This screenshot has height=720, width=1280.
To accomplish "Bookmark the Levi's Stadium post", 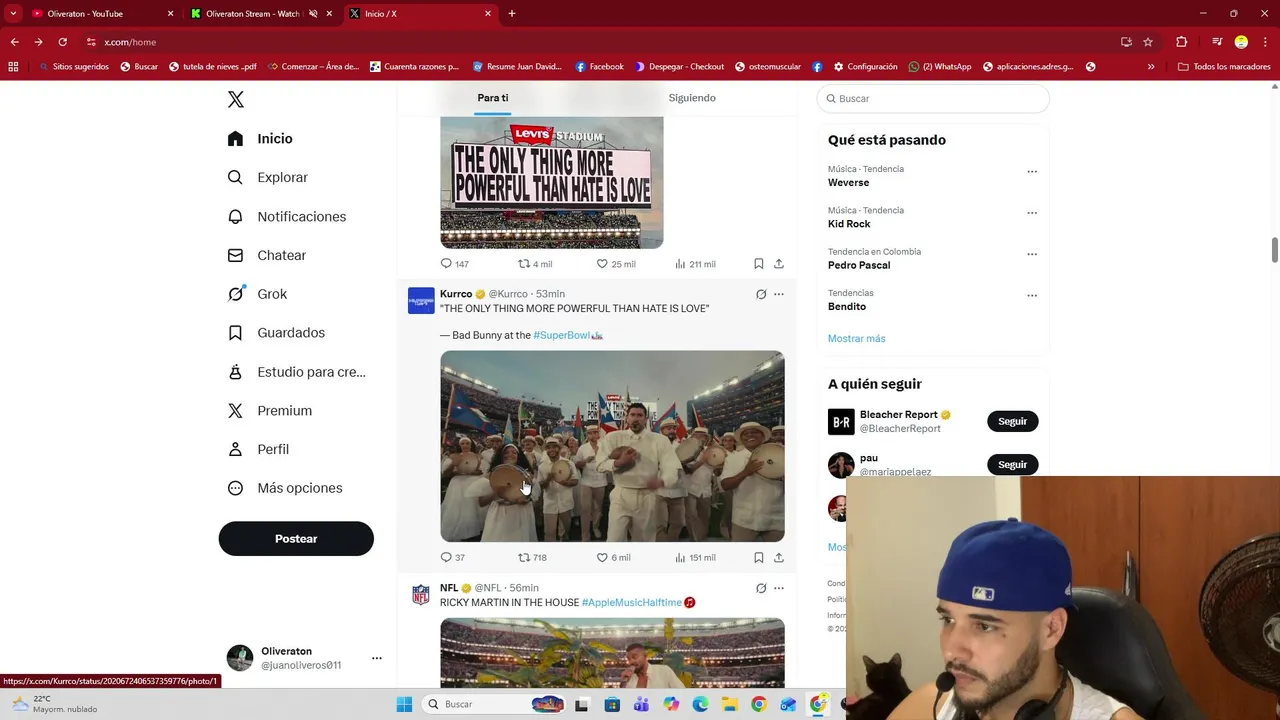I will click(759, 264).
